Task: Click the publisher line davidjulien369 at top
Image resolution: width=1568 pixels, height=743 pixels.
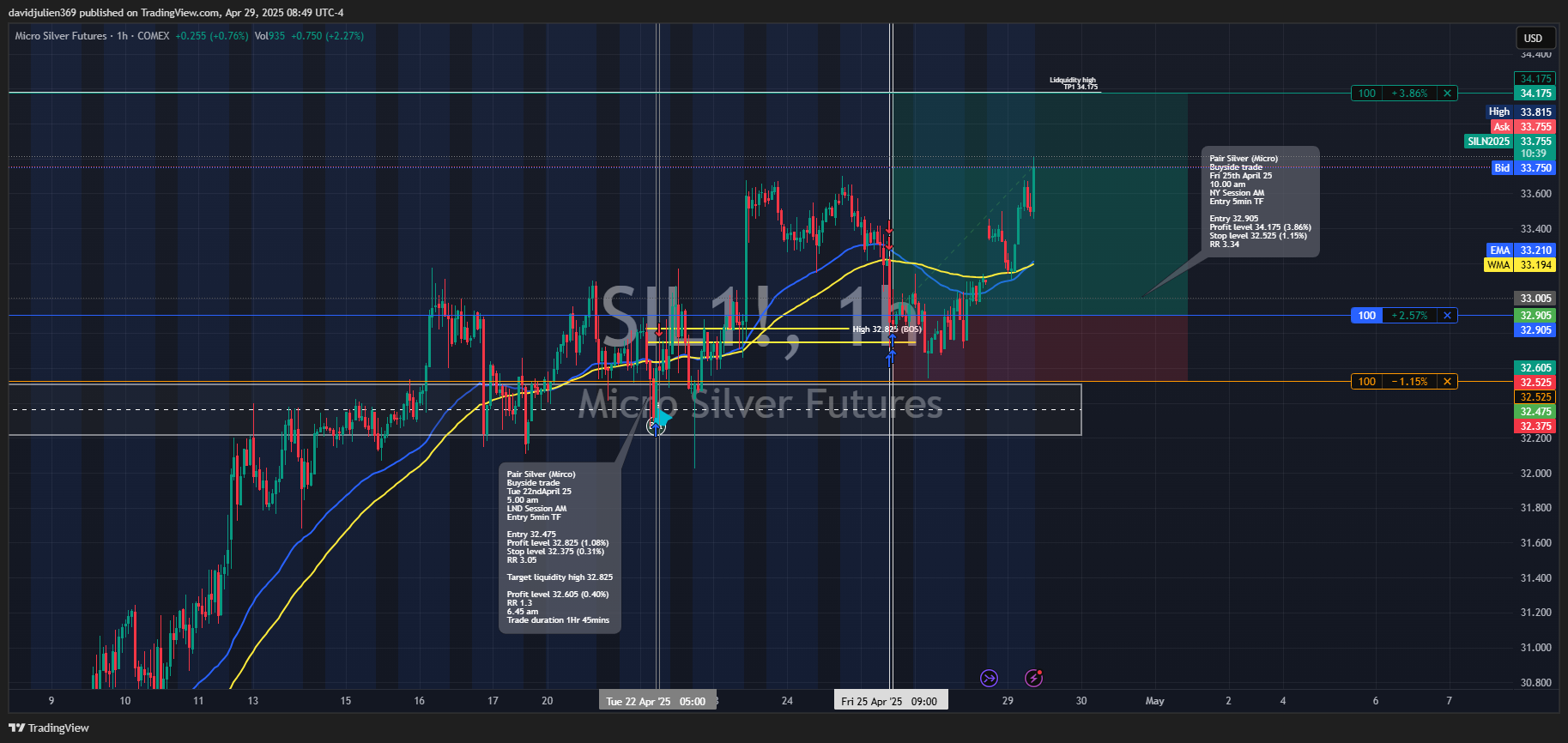Action: (176, 13)
